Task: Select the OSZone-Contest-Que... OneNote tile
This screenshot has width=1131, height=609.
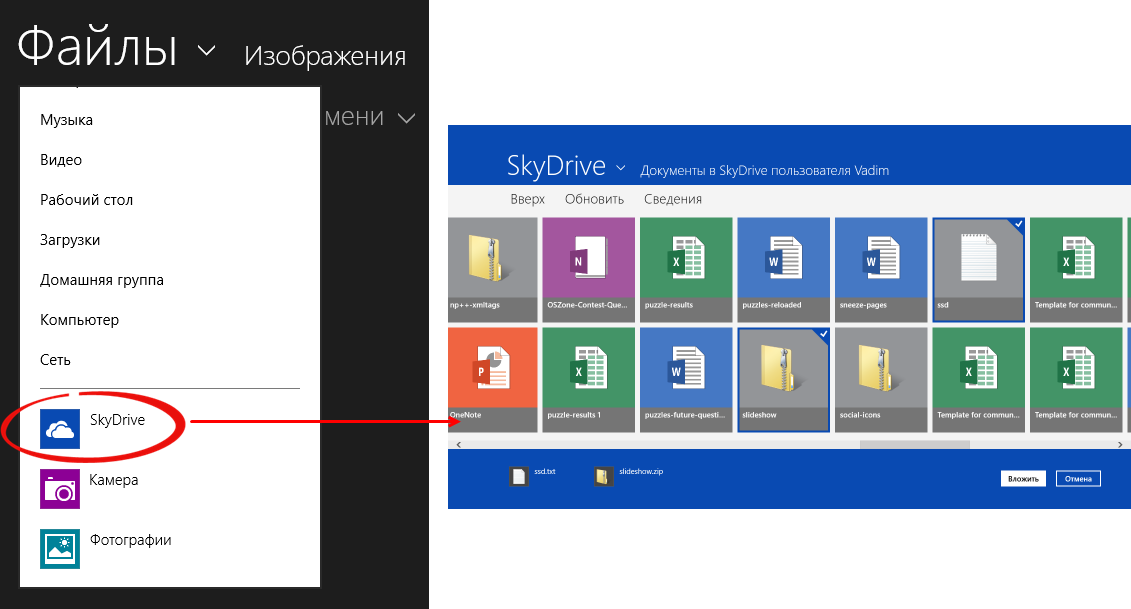Action: tap(589, 269)
